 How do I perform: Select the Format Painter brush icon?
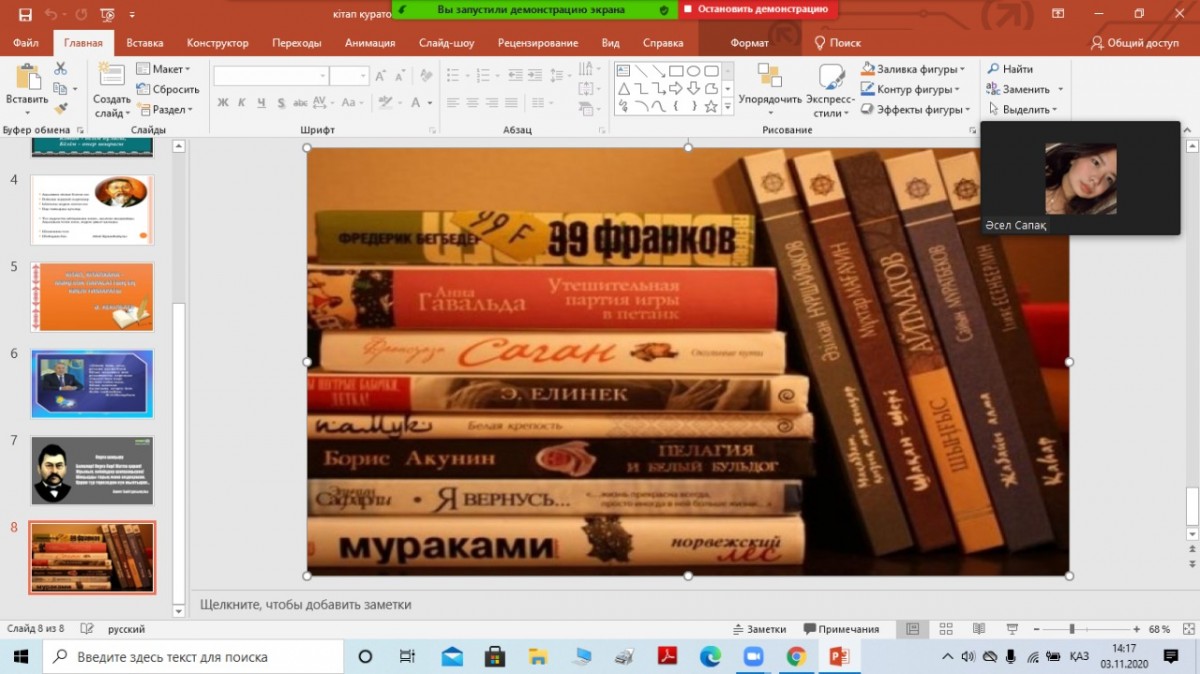point(60,109)
